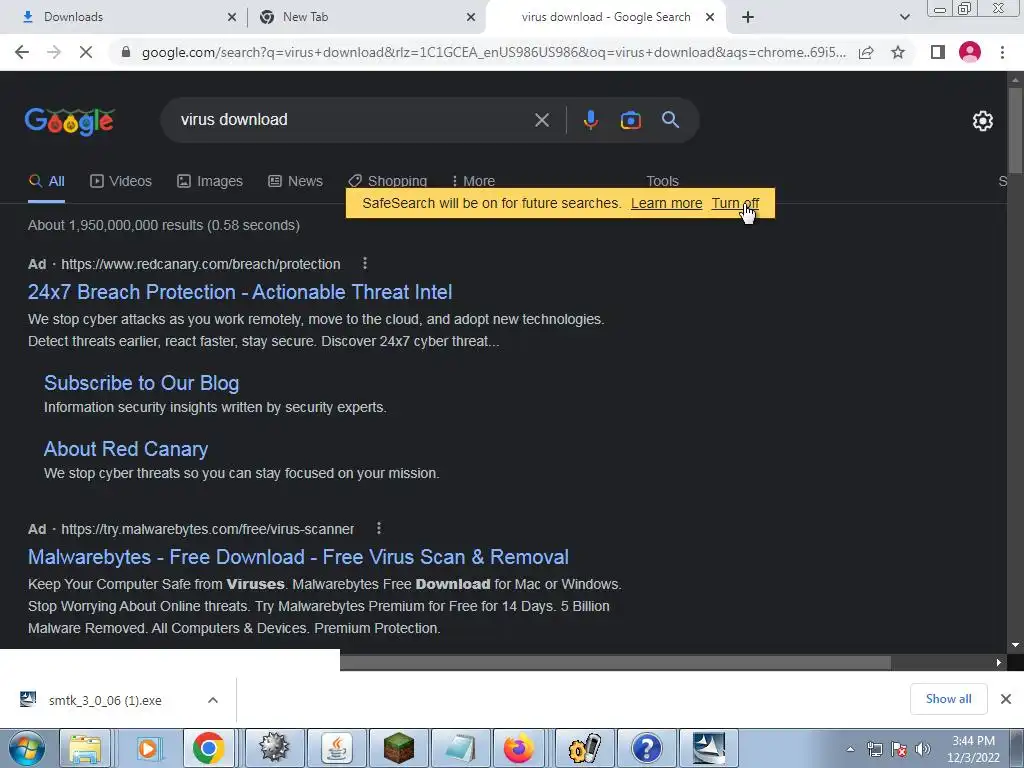Open options for Malwarebytes ad
1024x768 pixels.
click(379, 528)
